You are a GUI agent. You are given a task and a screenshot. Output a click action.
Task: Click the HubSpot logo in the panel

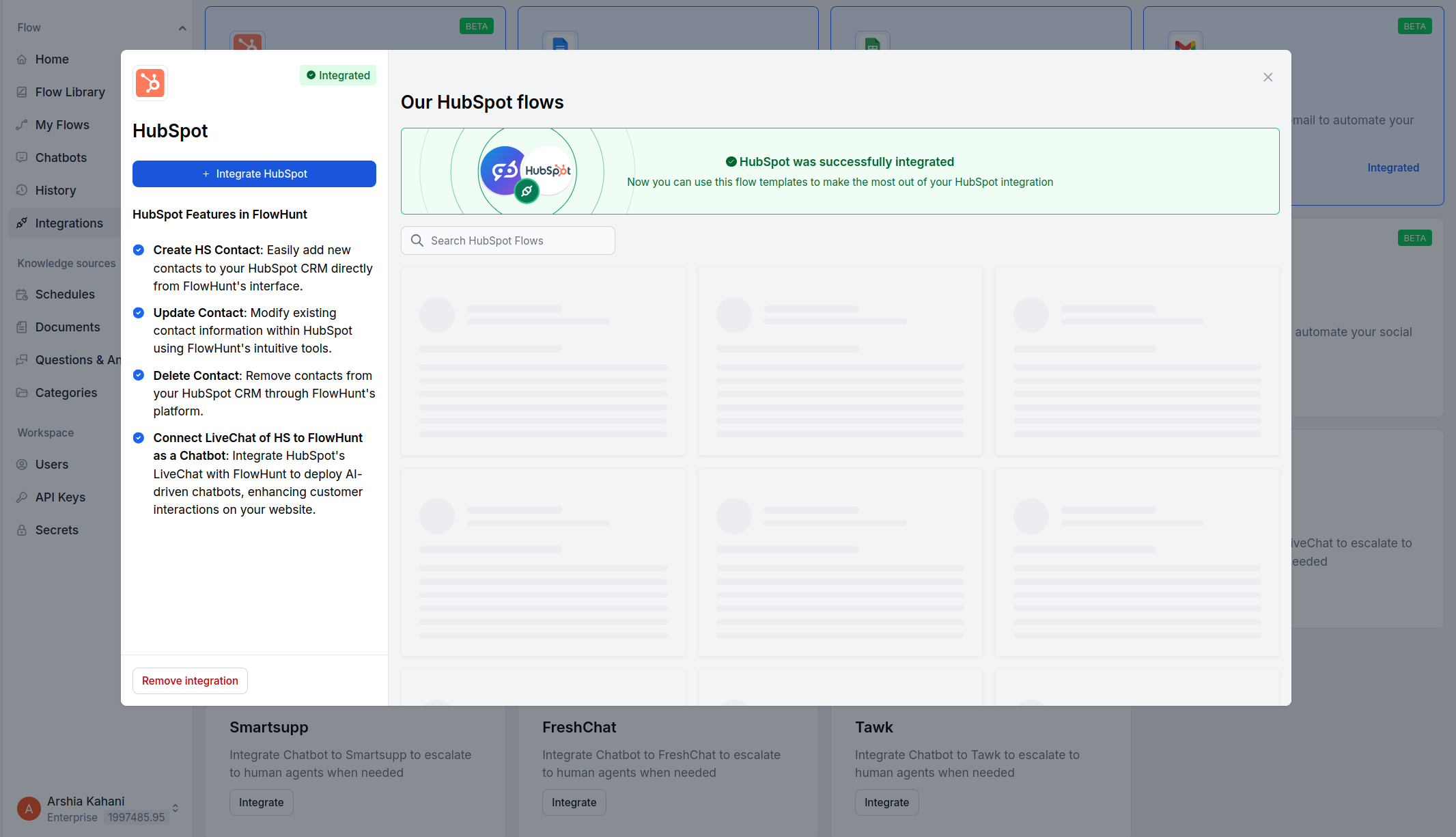(150, 83)
